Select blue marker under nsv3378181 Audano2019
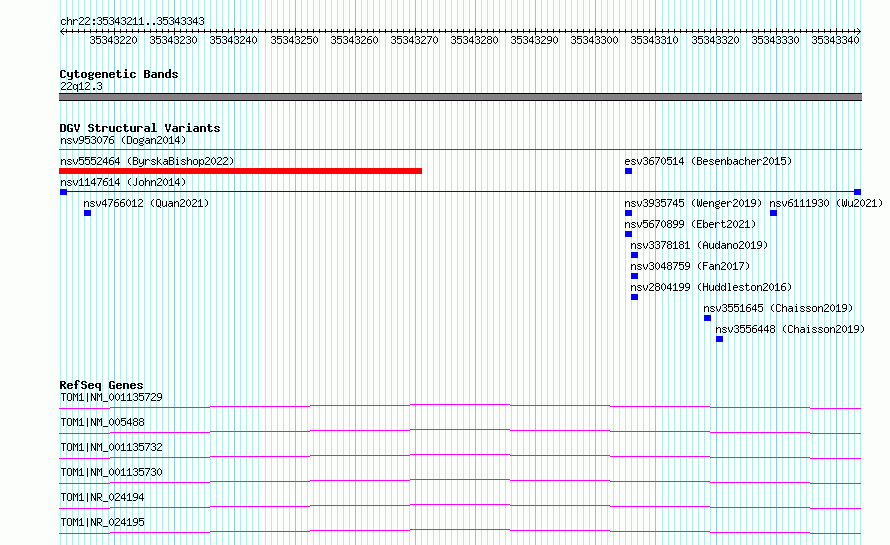890x545 pixels. point(635,255)
